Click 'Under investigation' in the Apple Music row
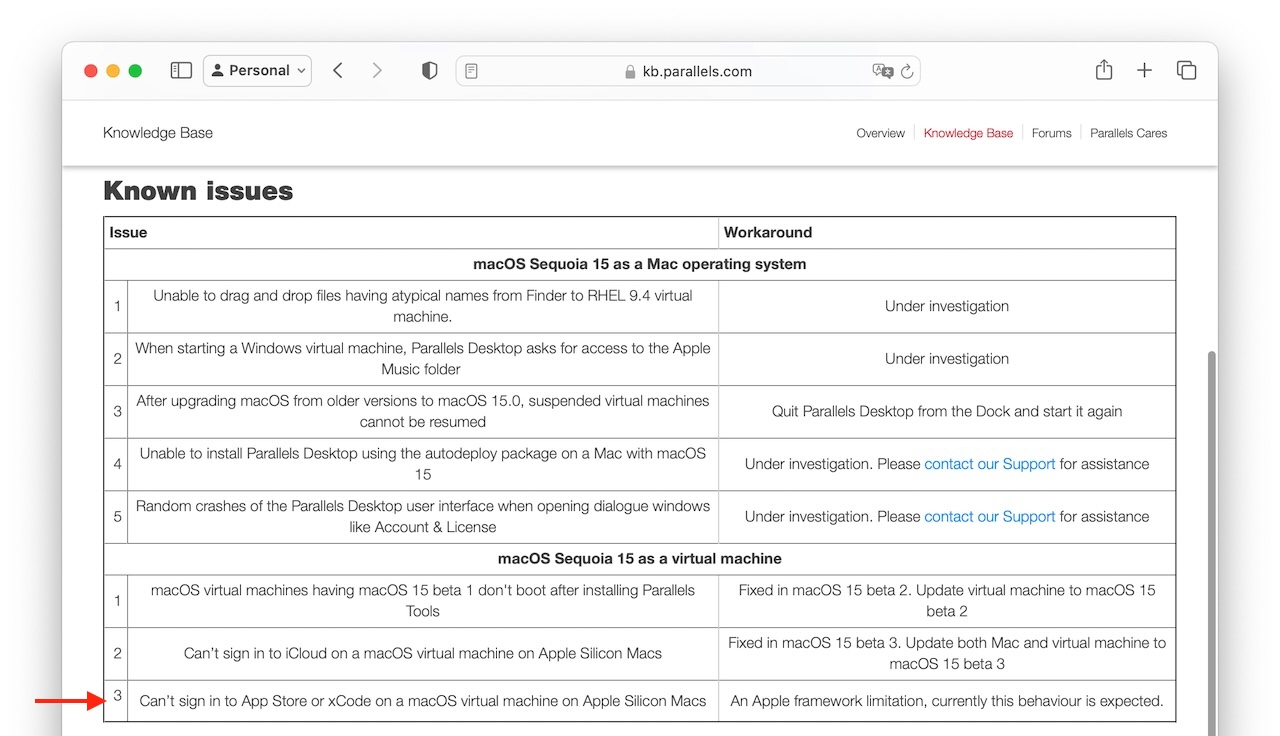 pos(947,359)
